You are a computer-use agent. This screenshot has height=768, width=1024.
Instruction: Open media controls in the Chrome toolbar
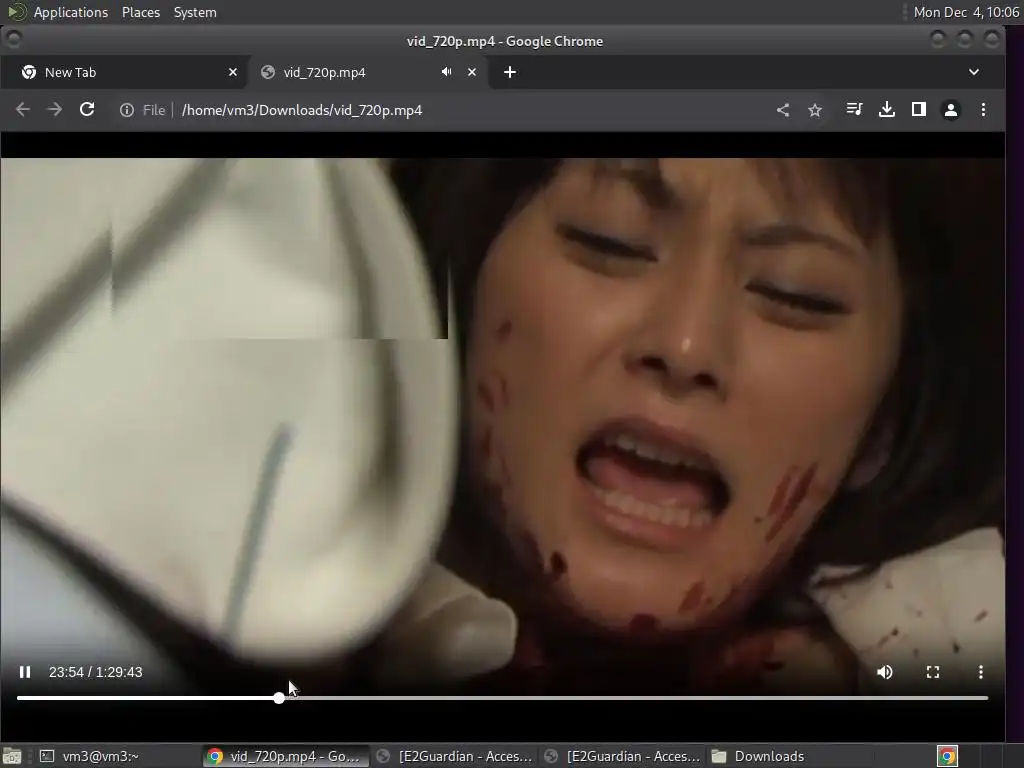[x=854, y=109]
